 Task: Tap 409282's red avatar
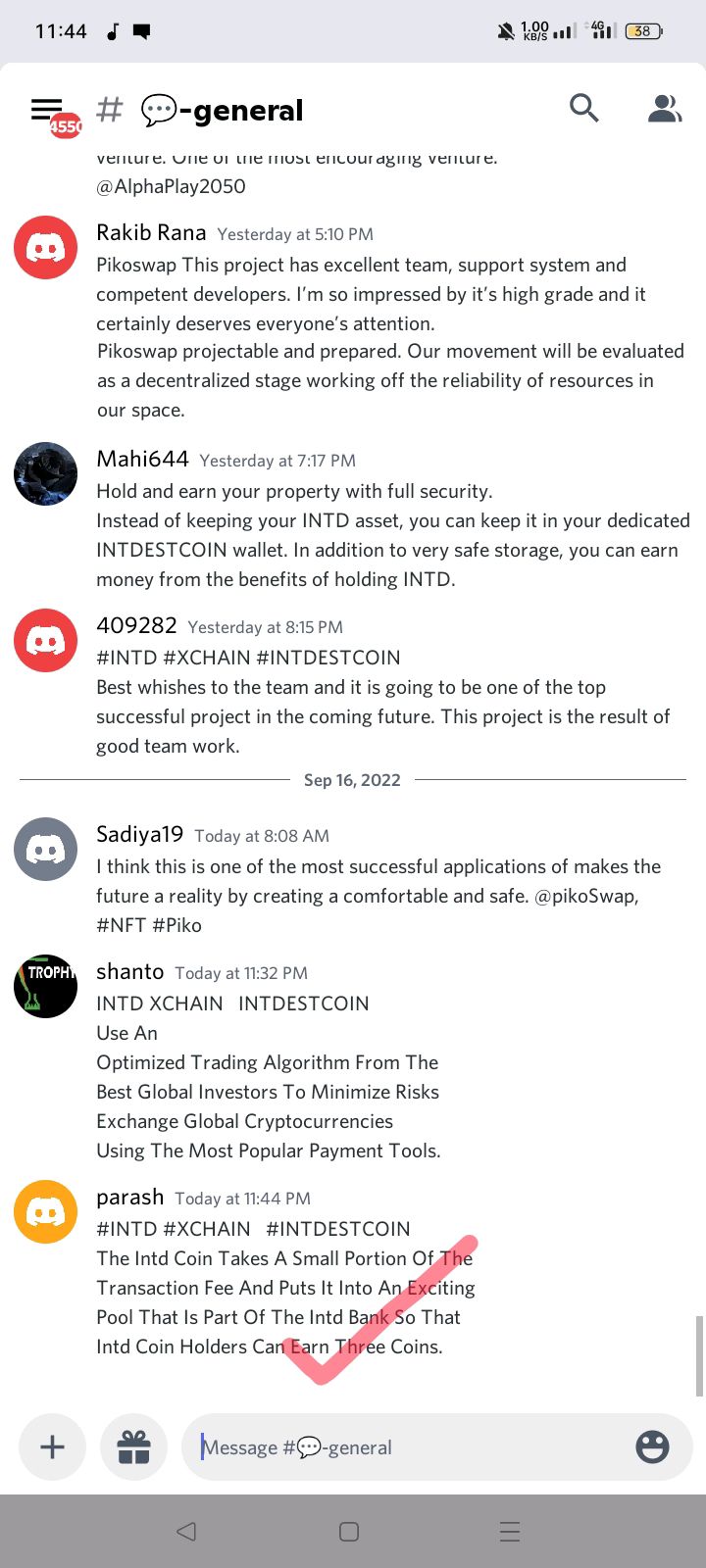click(x=45, y=641)
